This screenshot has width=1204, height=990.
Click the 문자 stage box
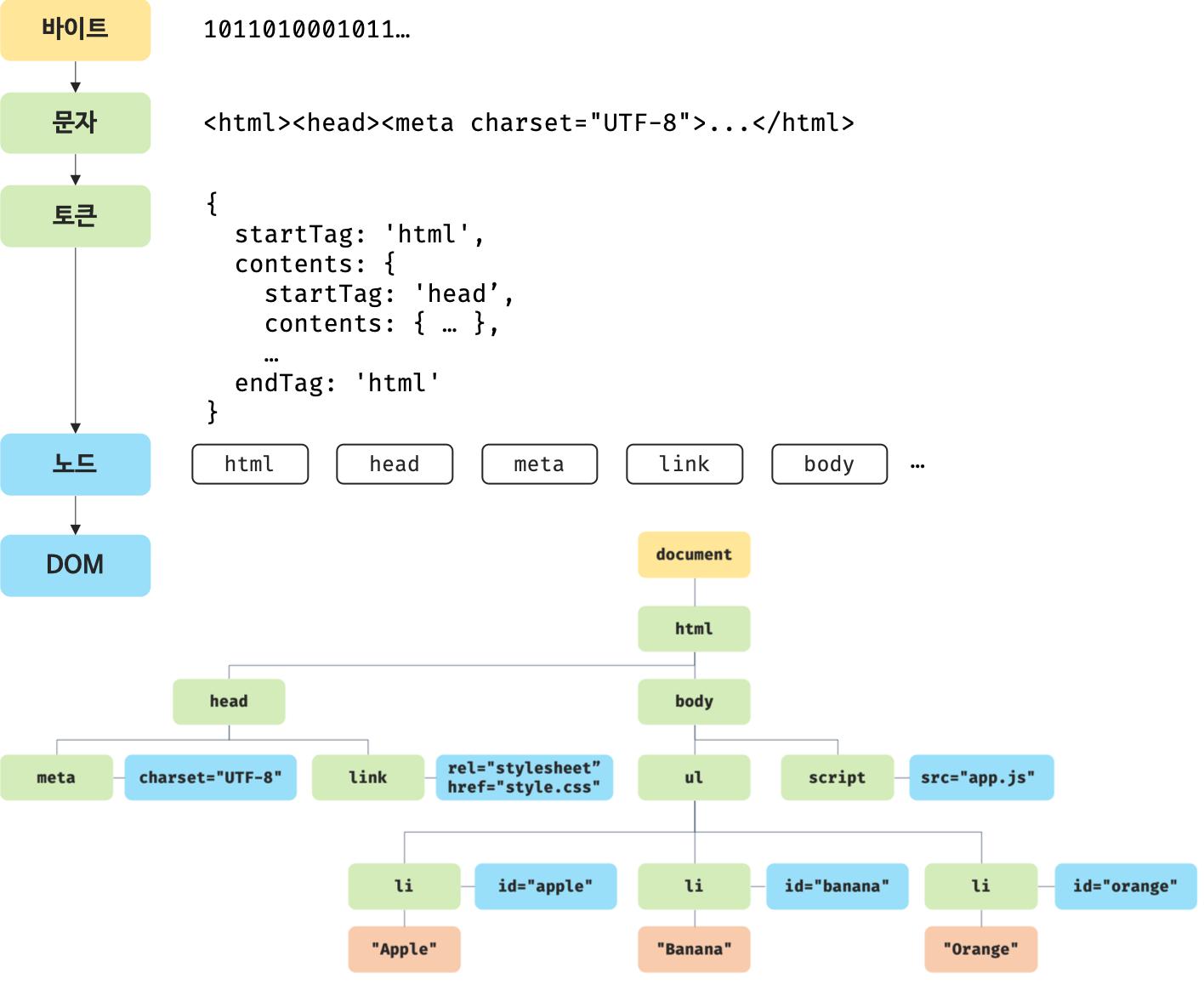point(76,123)
